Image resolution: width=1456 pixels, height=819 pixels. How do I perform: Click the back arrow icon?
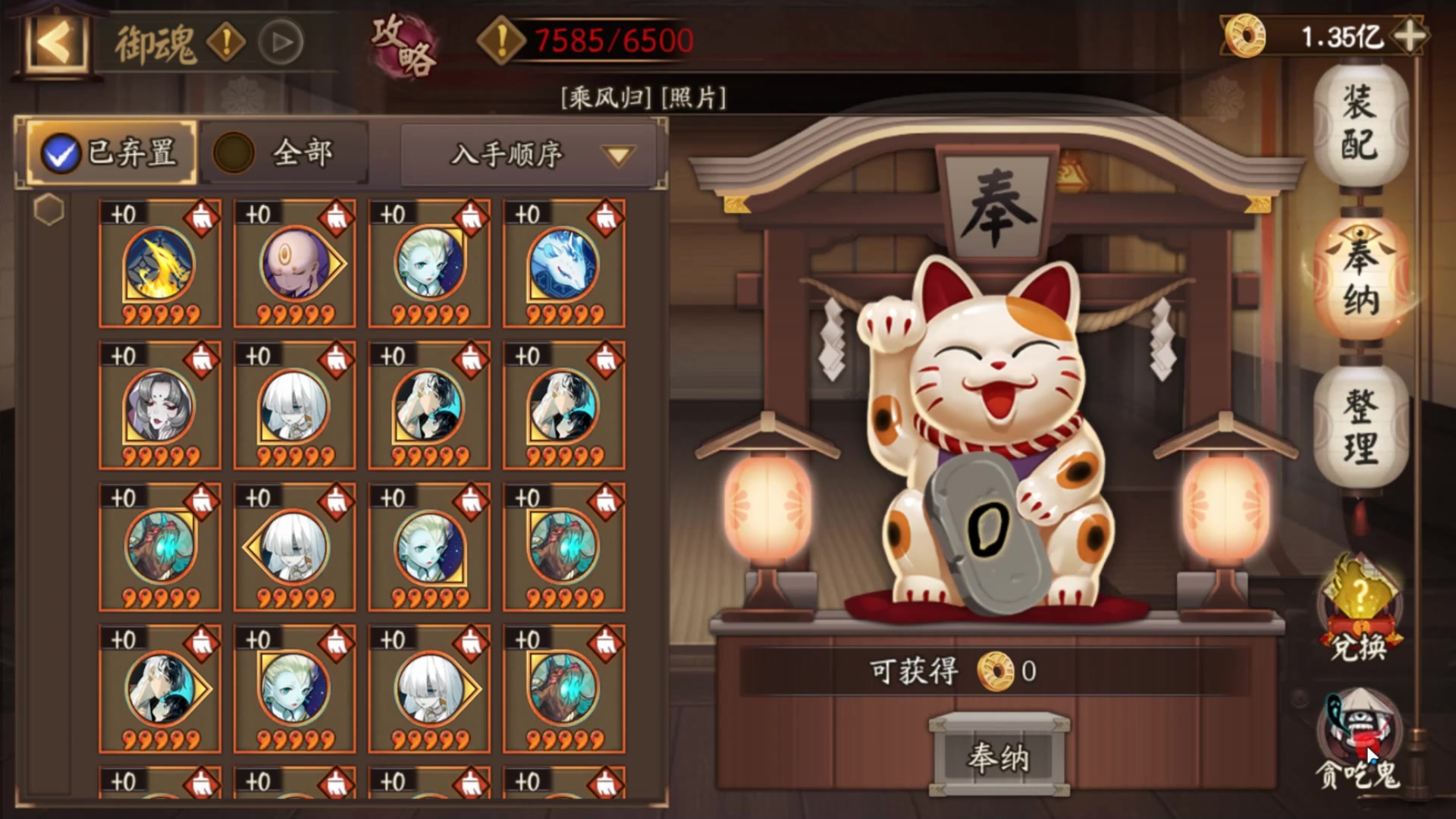tap(55, 42)
